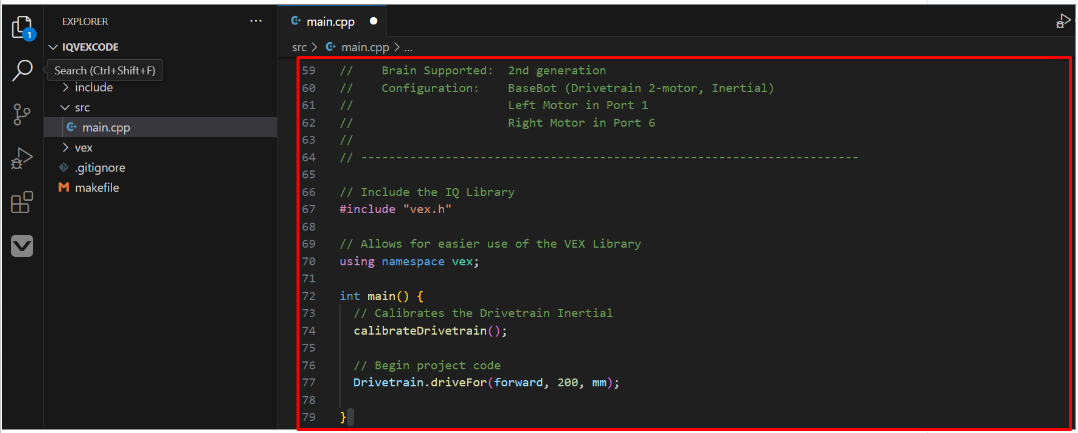Expand the include folder
The image size is (1078, 433).
[93, 87]
